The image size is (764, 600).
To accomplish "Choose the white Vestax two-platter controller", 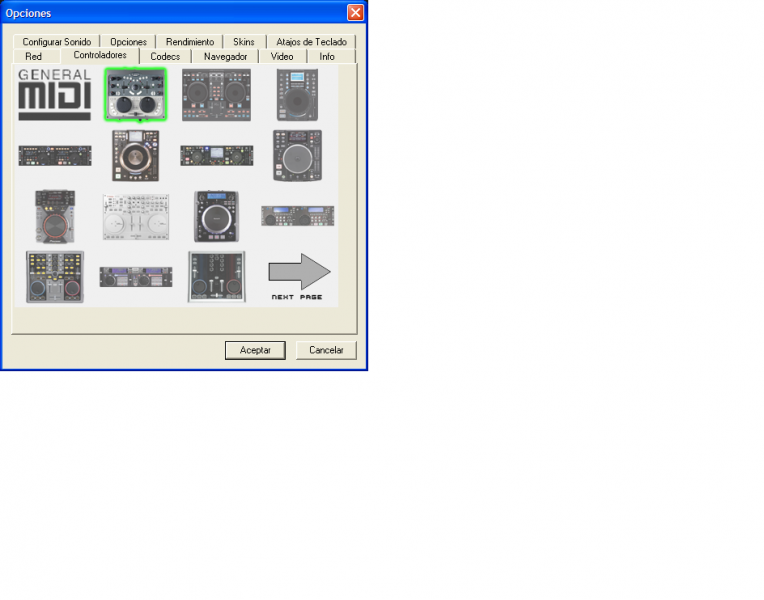I will coord(135,216).
